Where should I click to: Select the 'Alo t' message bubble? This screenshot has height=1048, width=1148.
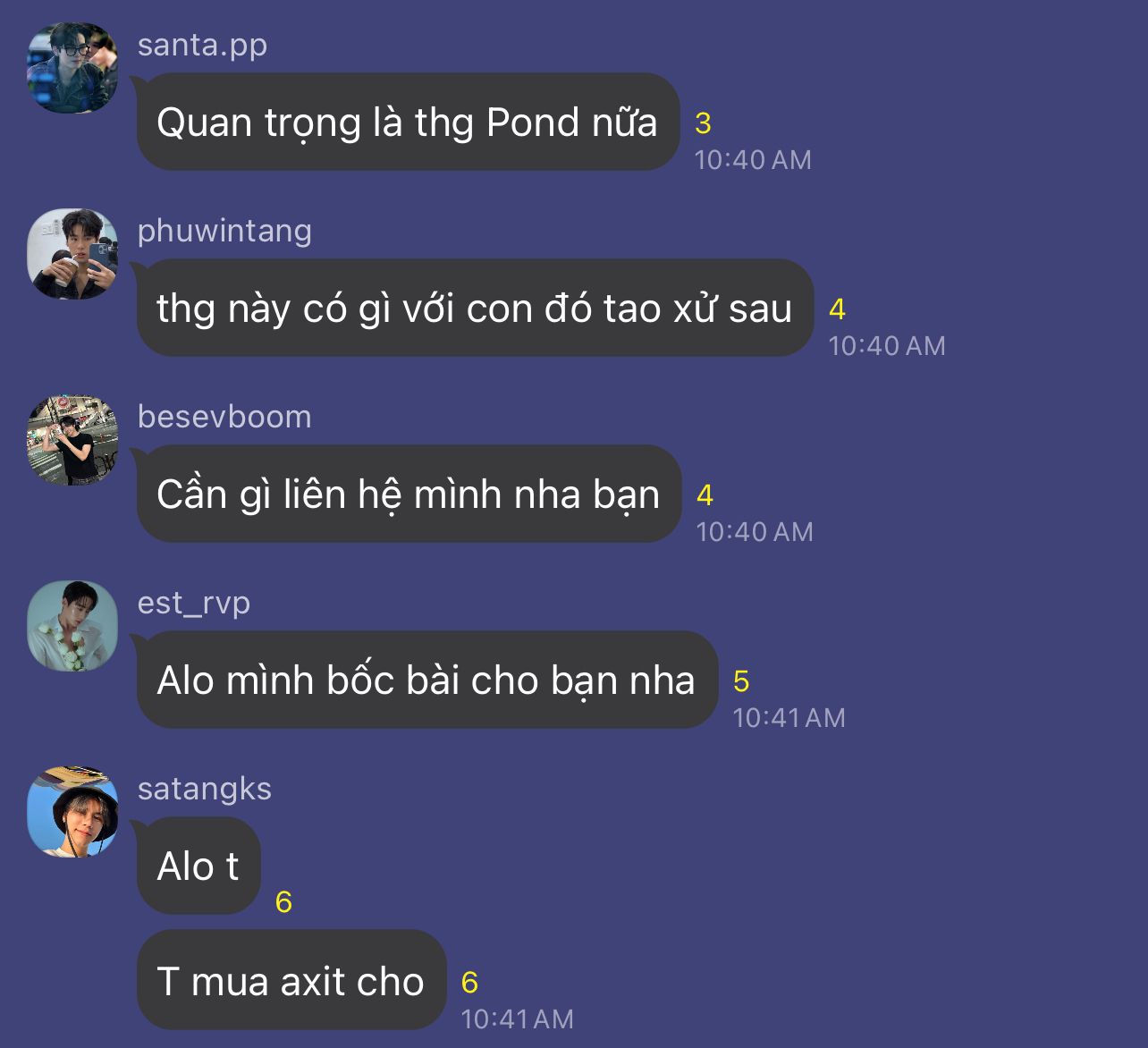tap(198, 866)
